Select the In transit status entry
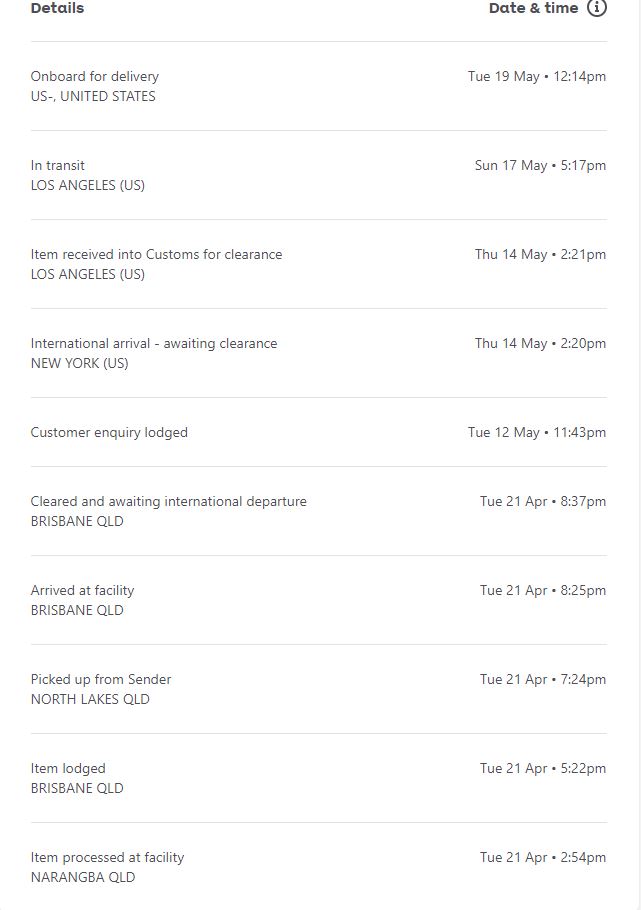 [58, 165]
